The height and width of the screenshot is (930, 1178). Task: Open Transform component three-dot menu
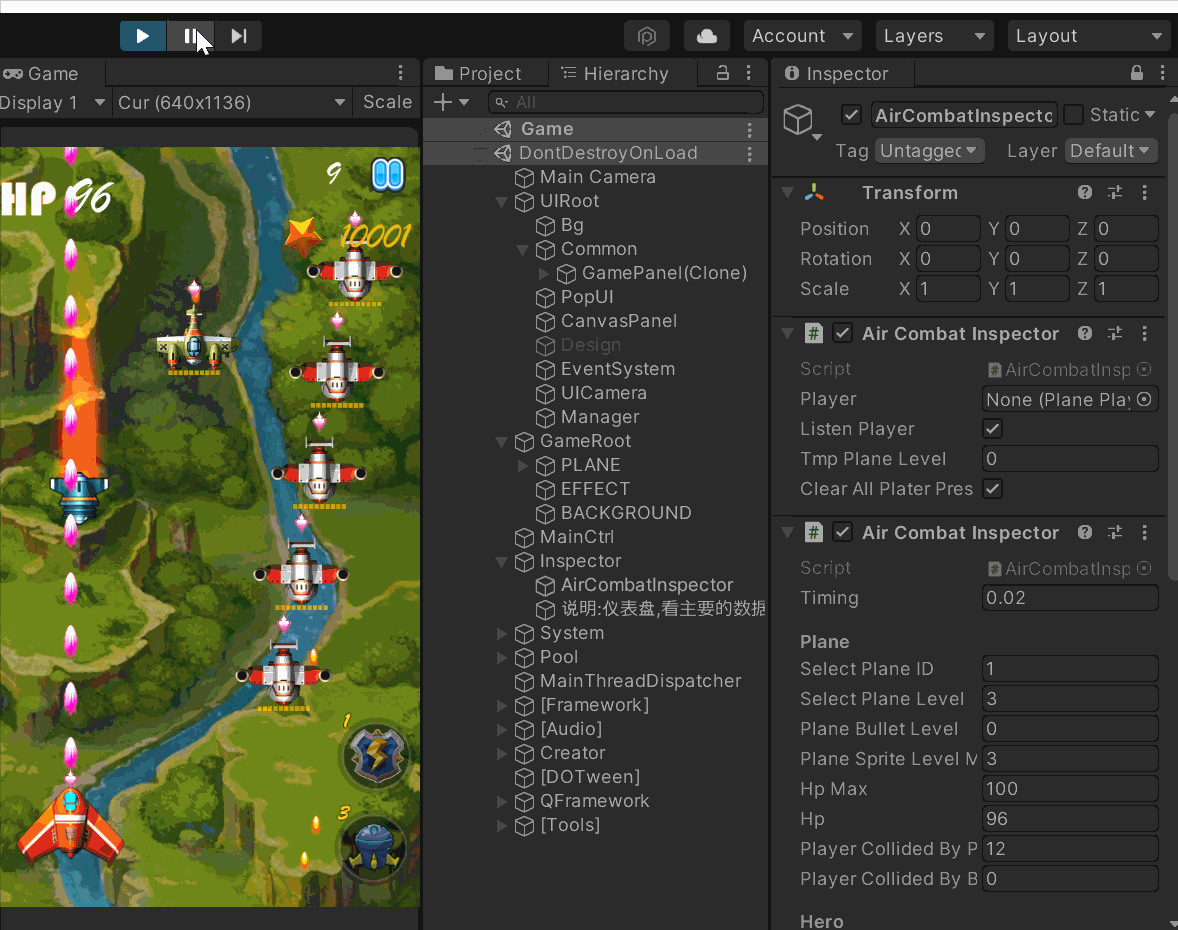[x=1144, y=192]
